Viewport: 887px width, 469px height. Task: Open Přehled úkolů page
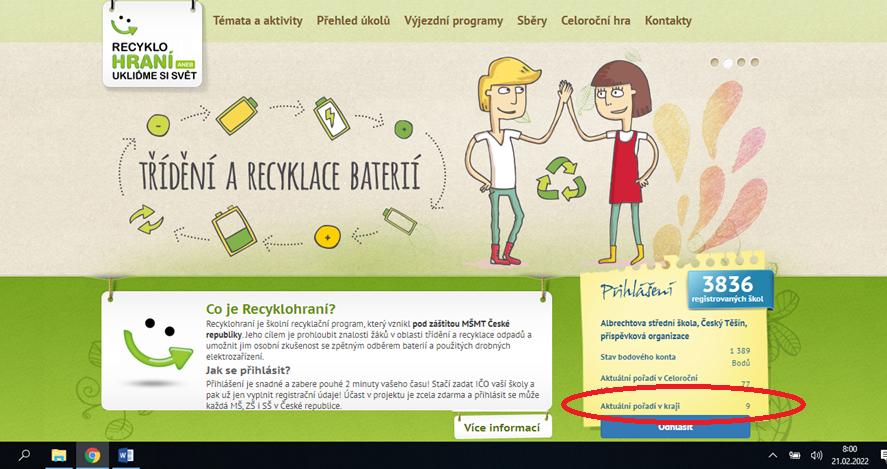(354, 21)
